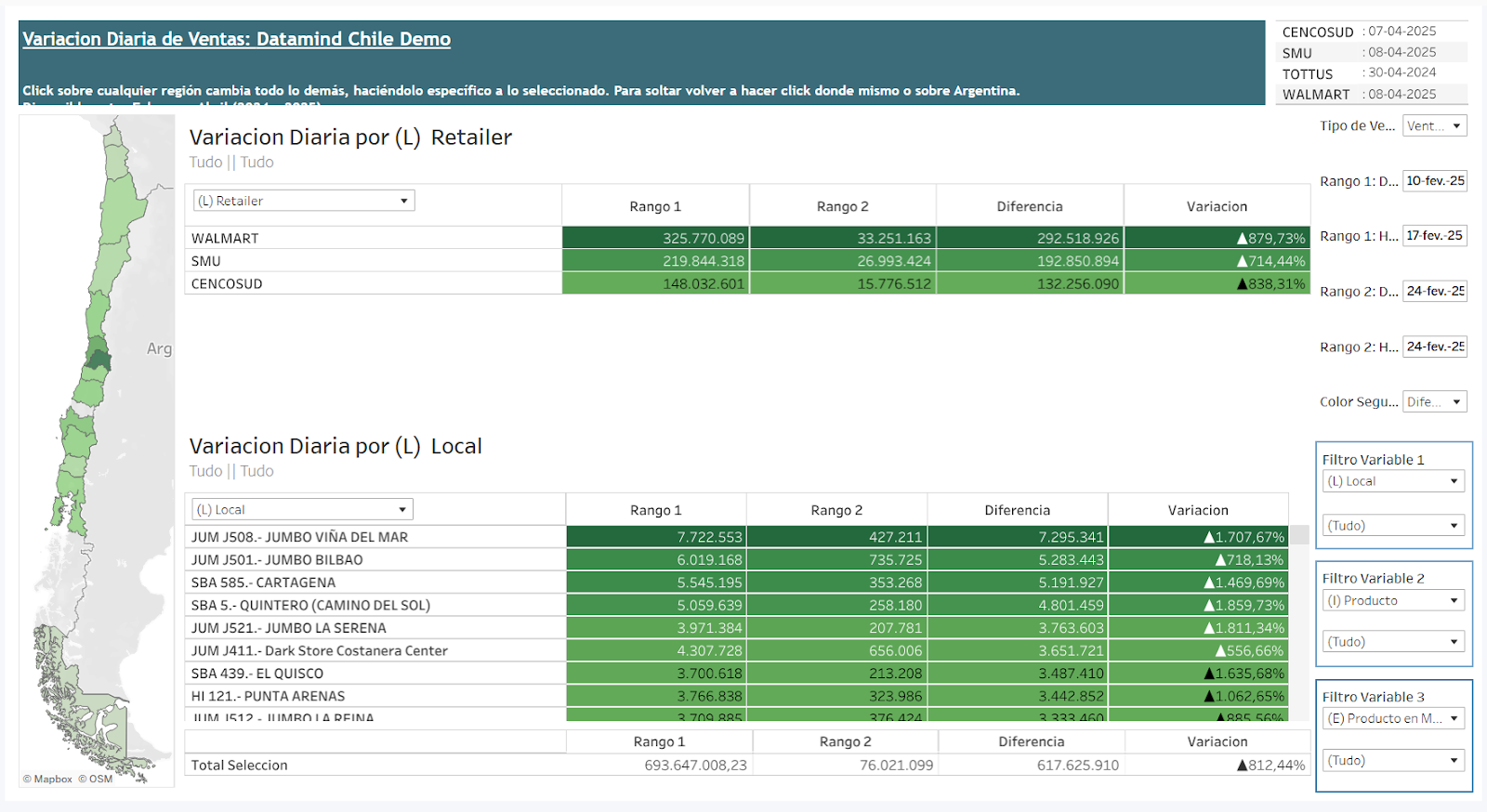Click WALMART Variacion cell 879,73%
The image size is (1487, 812).
click(1217, 238)
